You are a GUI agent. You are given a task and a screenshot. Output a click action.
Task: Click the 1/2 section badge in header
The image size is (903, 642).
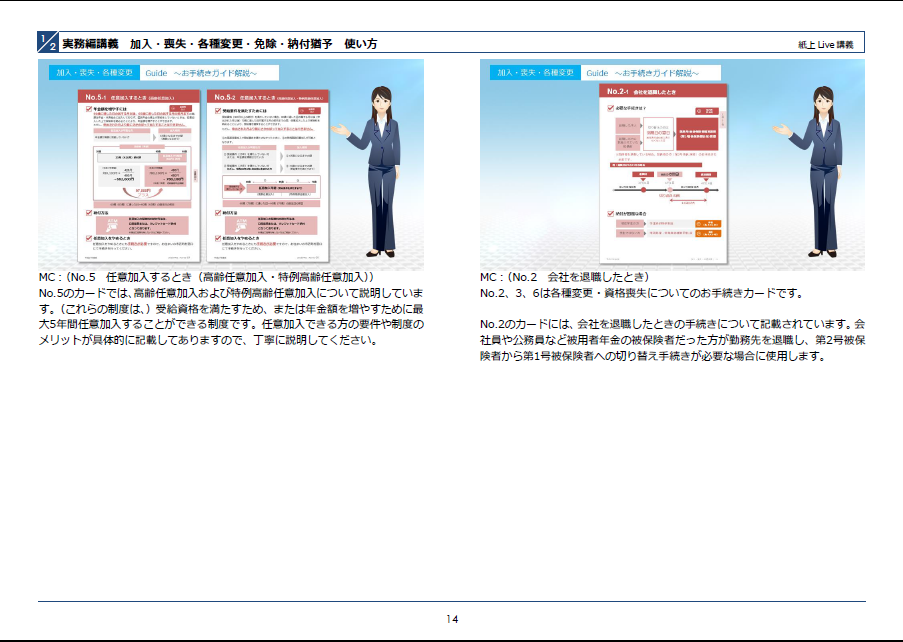click(47, 42)
